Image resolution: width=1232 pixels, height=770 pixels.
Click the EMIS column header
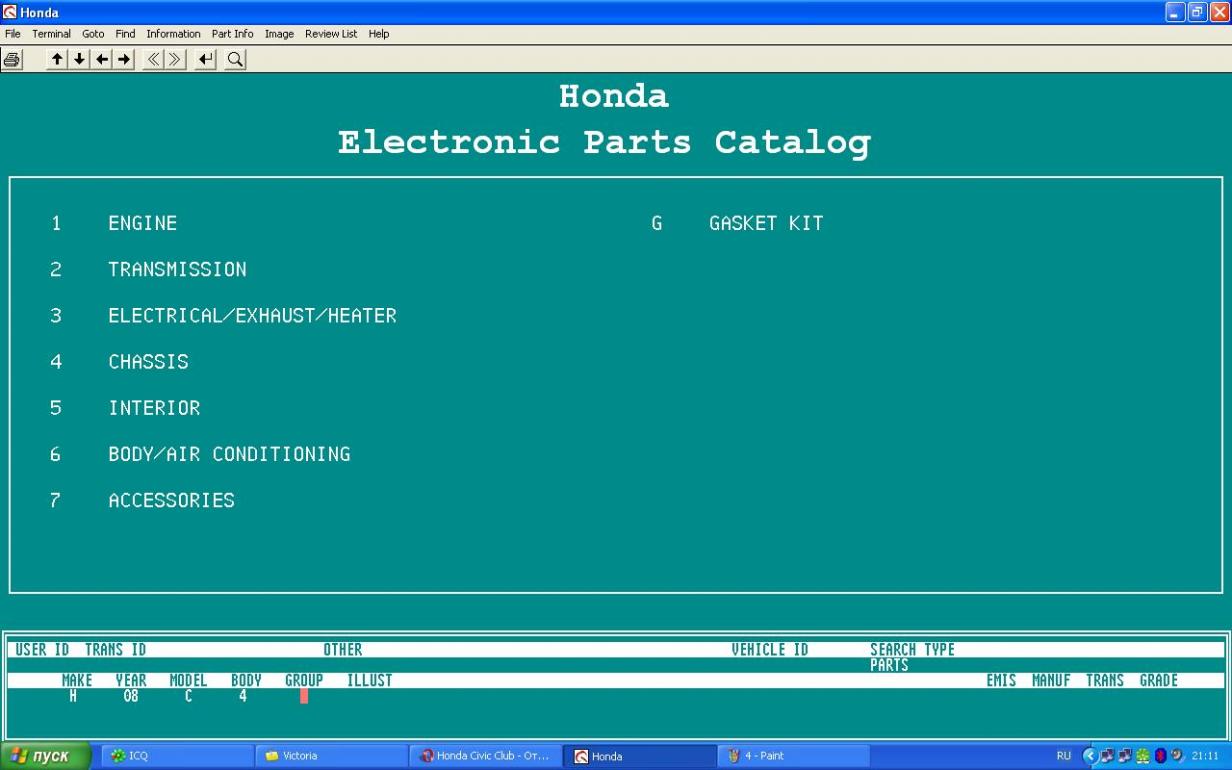coord(1001,681)
